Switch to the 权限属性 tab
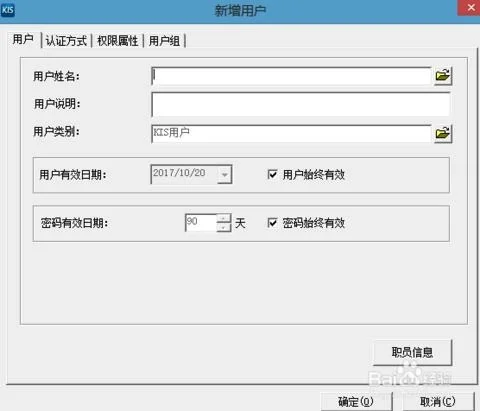The height and width of the screenshot is (411, 480). click(118, 41)
